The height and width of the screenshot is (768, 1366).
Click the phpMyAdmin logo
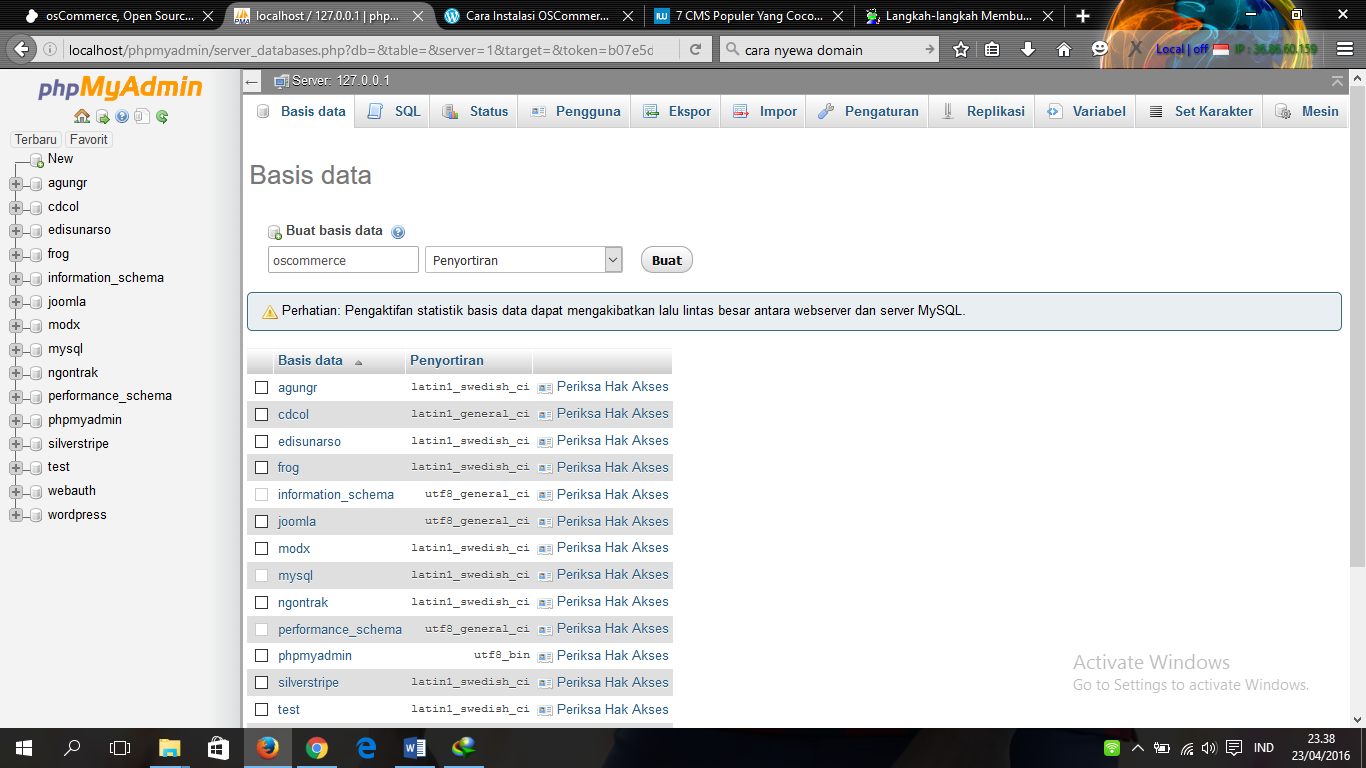[120, 88]
